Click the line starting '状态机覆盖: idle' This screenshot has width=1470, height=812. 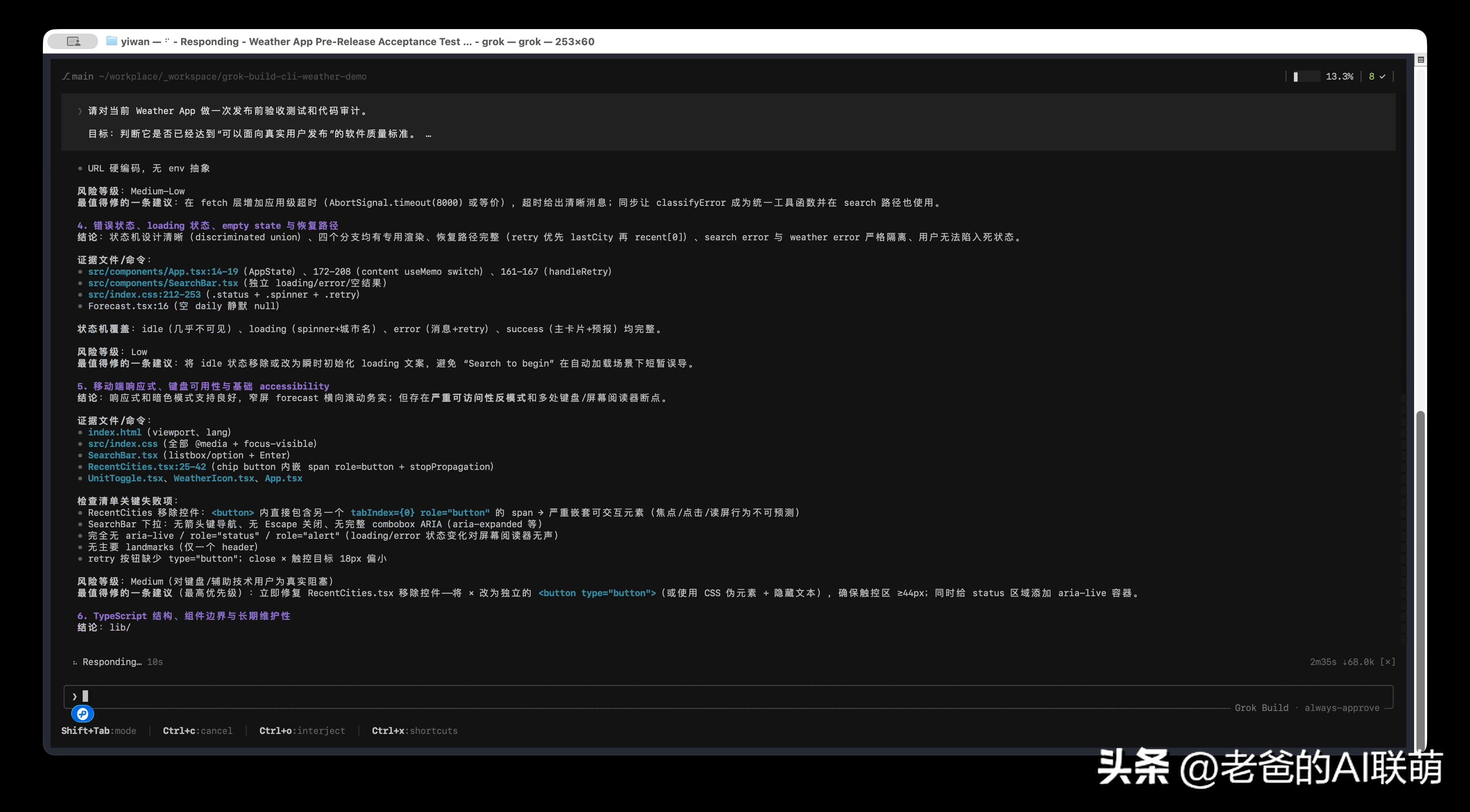(x=370, y=329)
